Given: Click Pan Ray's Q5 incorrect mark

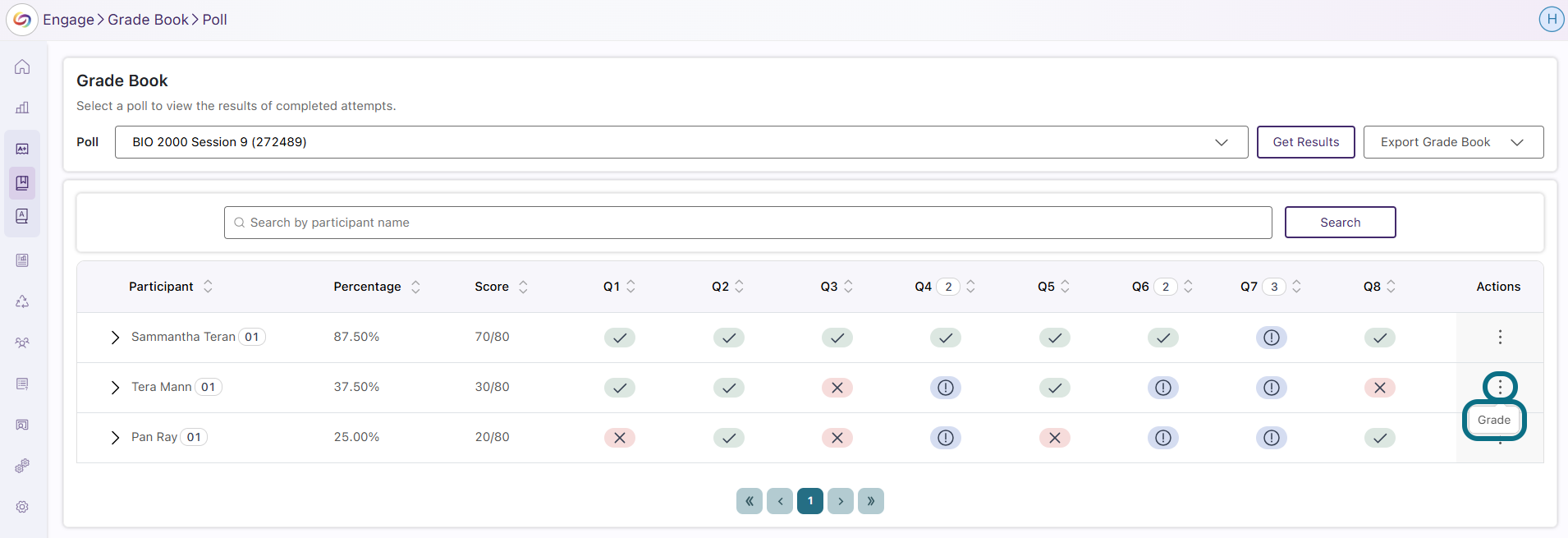Looking at the screenshot, I should click(x=1055, y=438).
